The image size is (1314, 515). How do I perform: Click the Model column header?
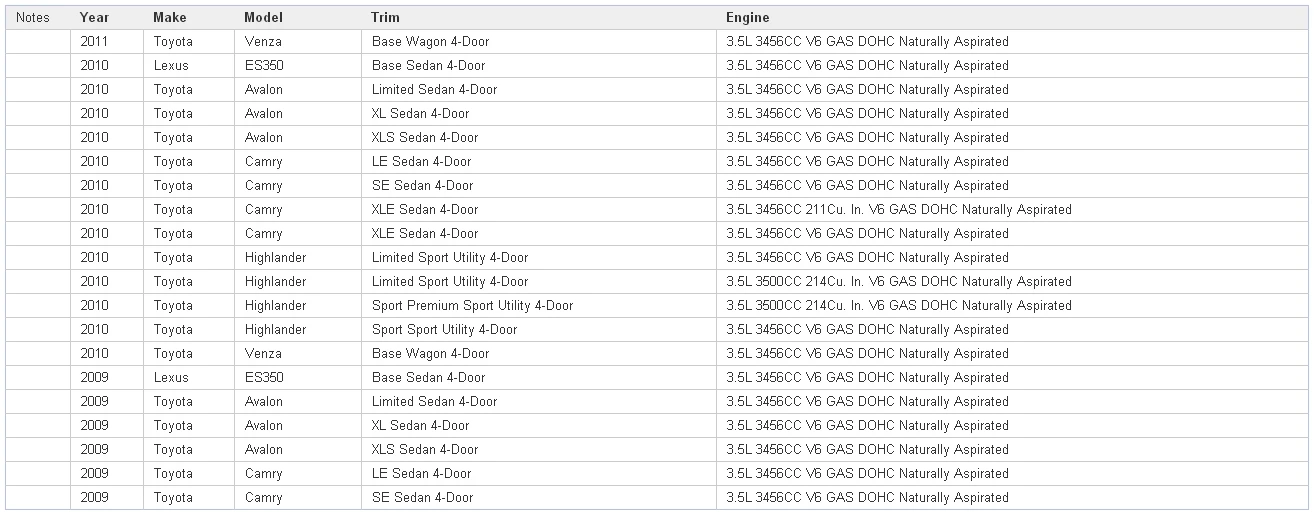coord(263,17)
